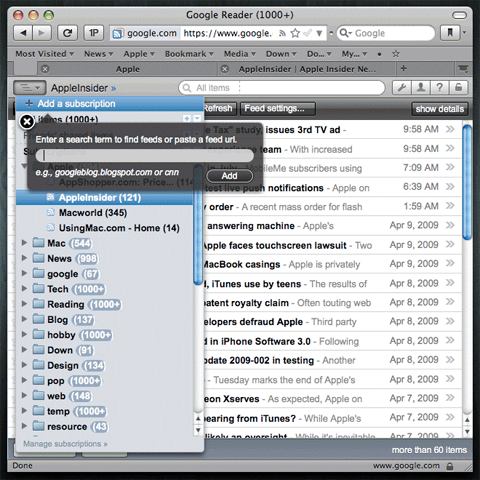
Task: Go forward with the forward arrow
Action: (x=42, y=33)
